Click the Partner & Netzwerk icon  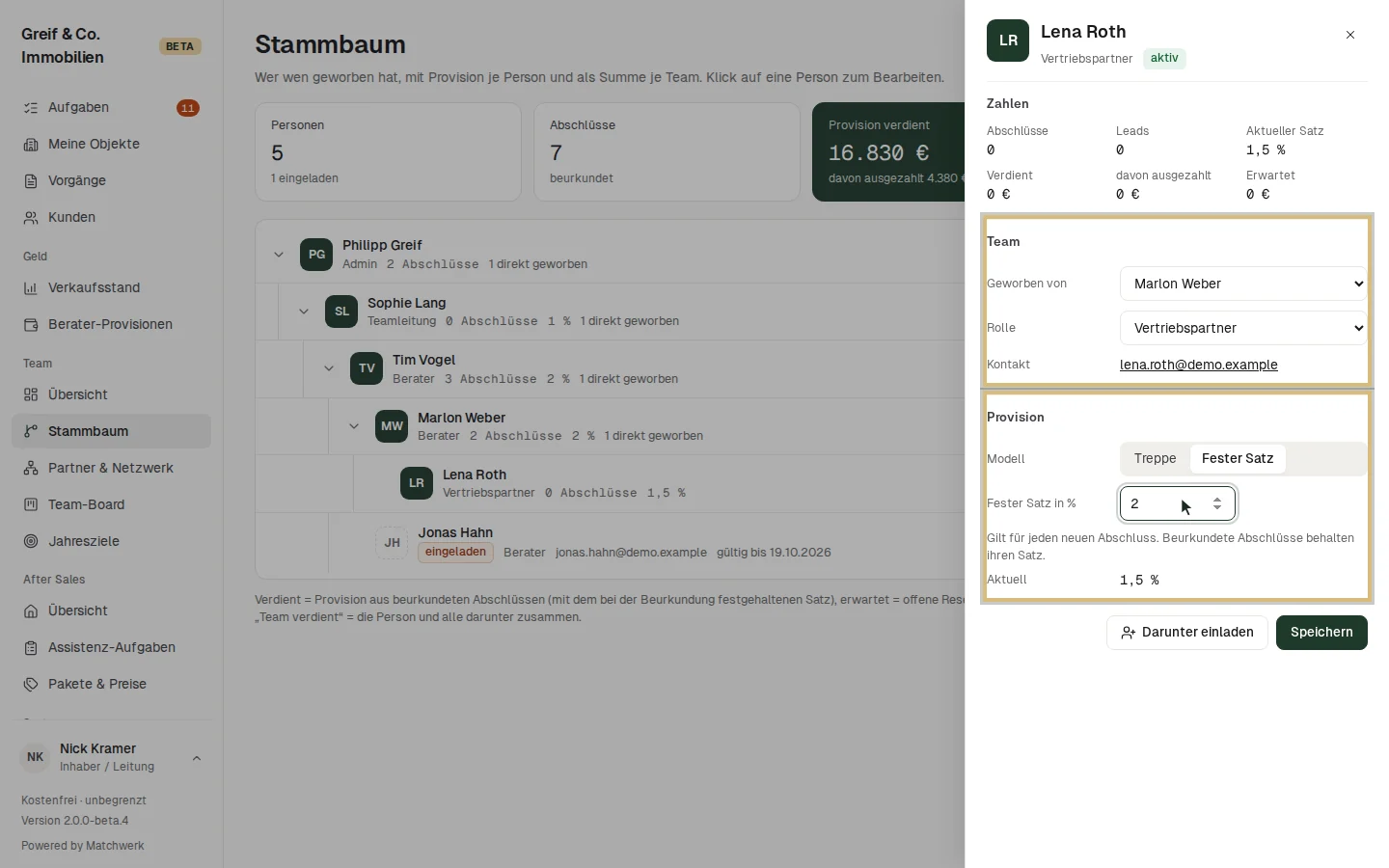tap(31, 468)
